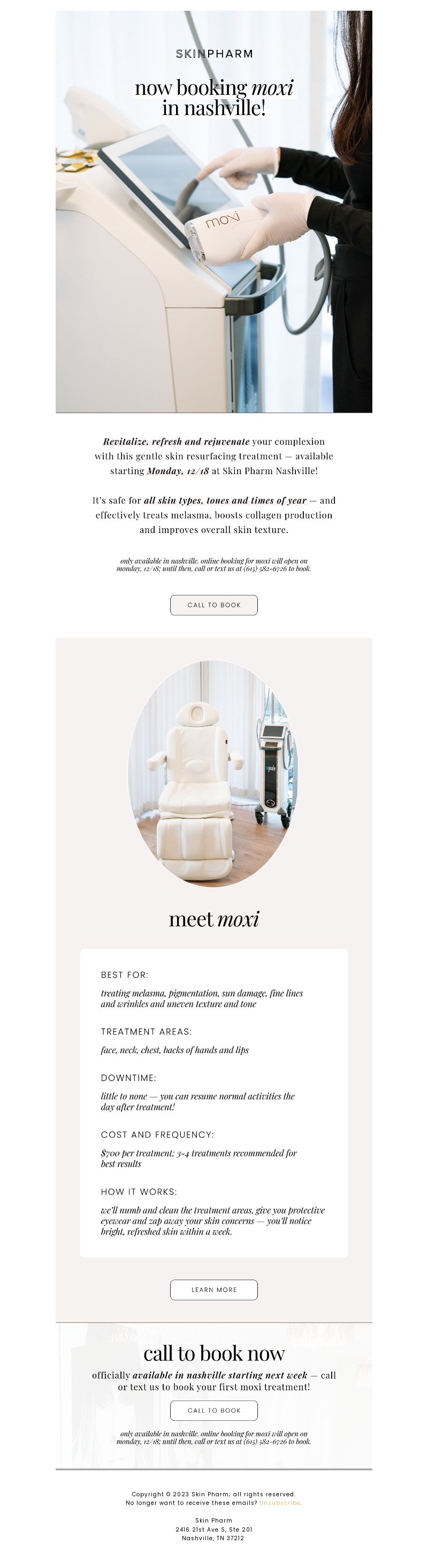Click the DOWNTIME section label
This screenshot has width=428, height=1568.
[x=128, y=1078]
